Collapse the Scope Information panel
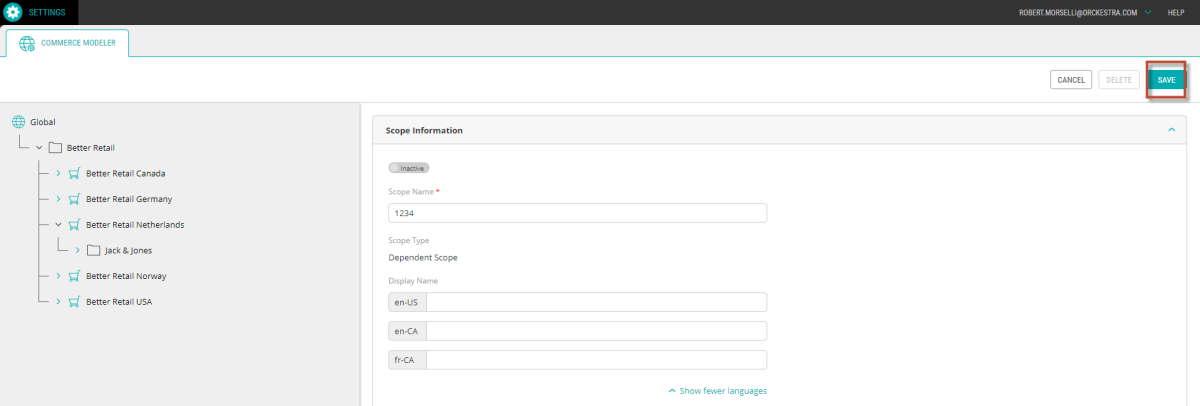 (x=1170, y=130)
